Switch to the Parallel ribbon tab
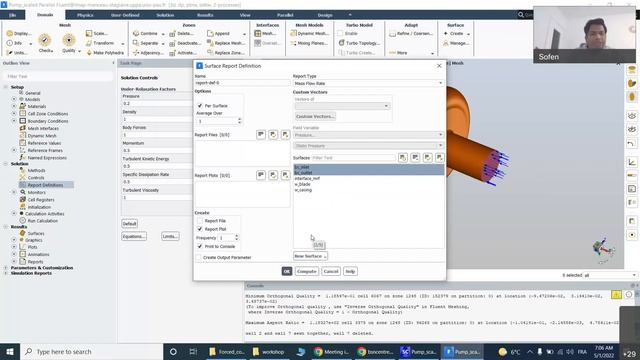Image resolution: width=640 pixels, height=360 pixels. pos(285,15)
